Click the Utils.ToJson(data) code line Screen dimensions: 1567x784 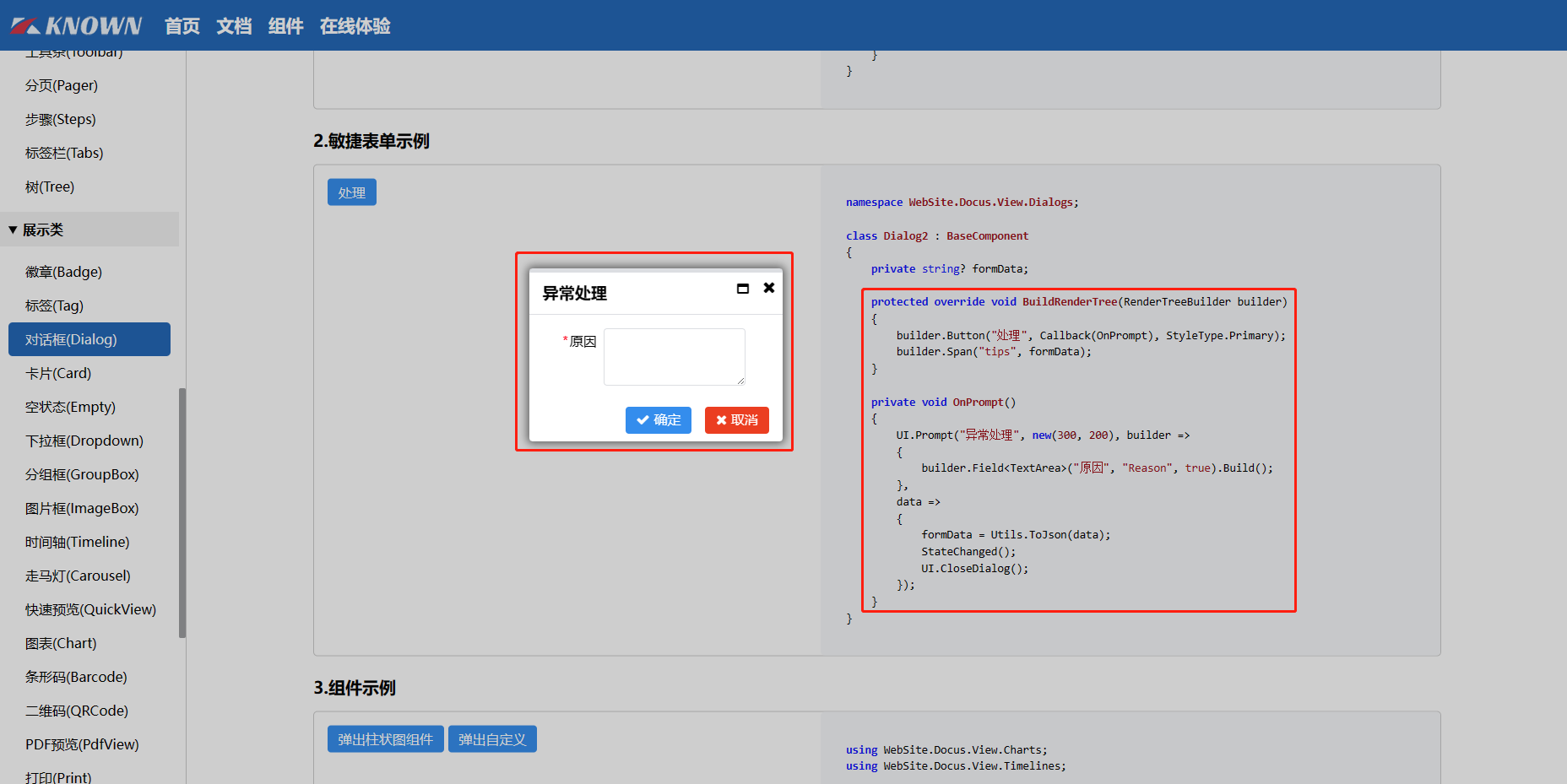click(1016, 534)
